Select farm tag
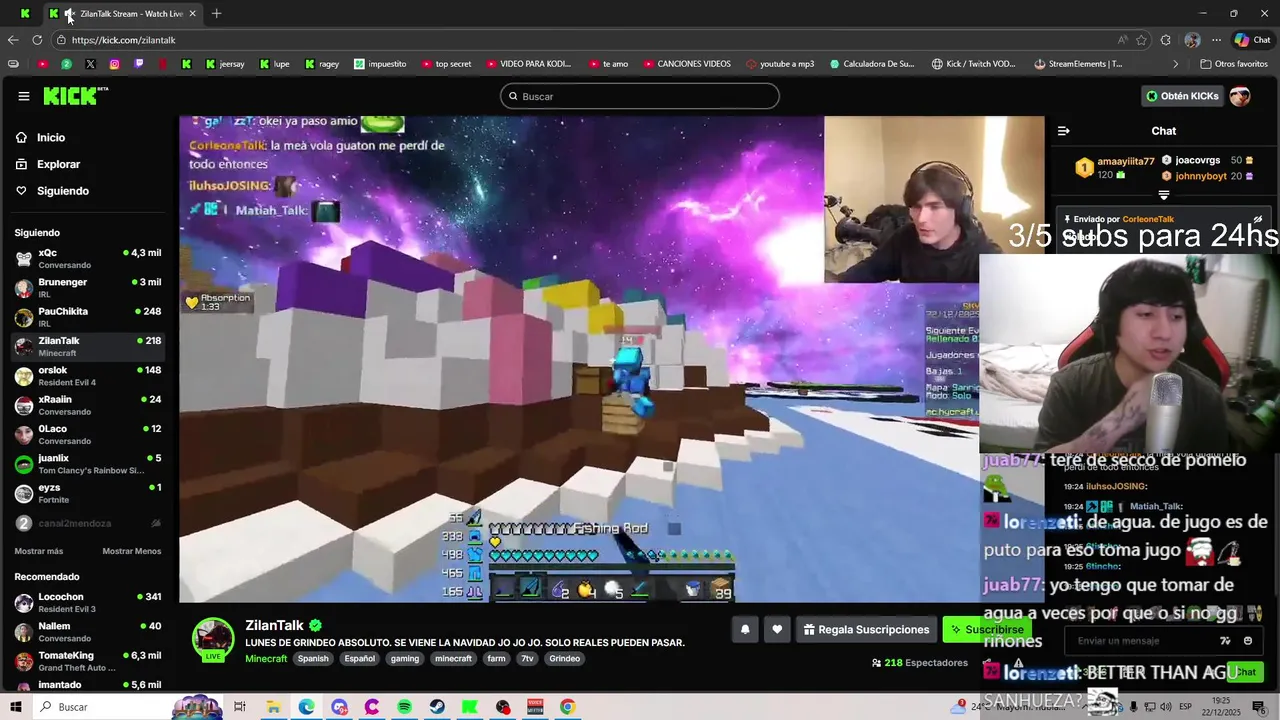 pos(496,659)
